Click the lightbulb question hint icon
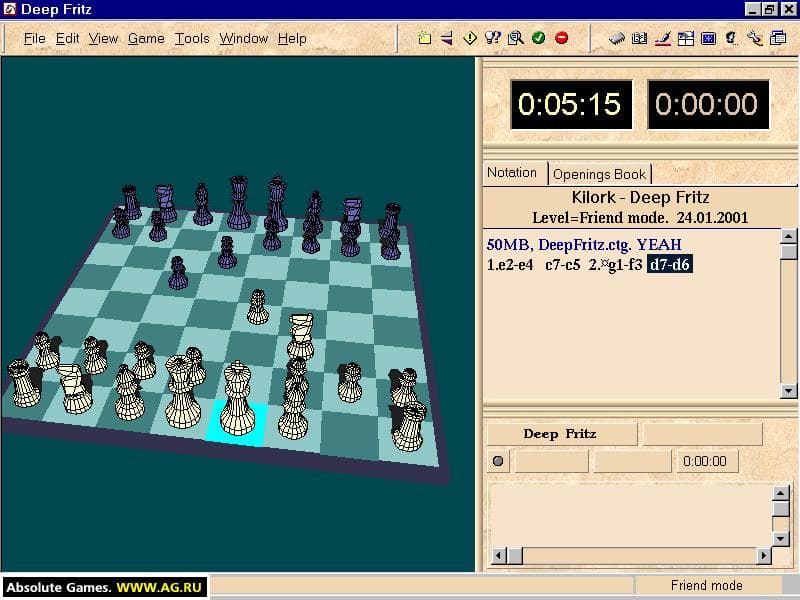The width and height of the screenshot is (800, 600). pos(493,38)
